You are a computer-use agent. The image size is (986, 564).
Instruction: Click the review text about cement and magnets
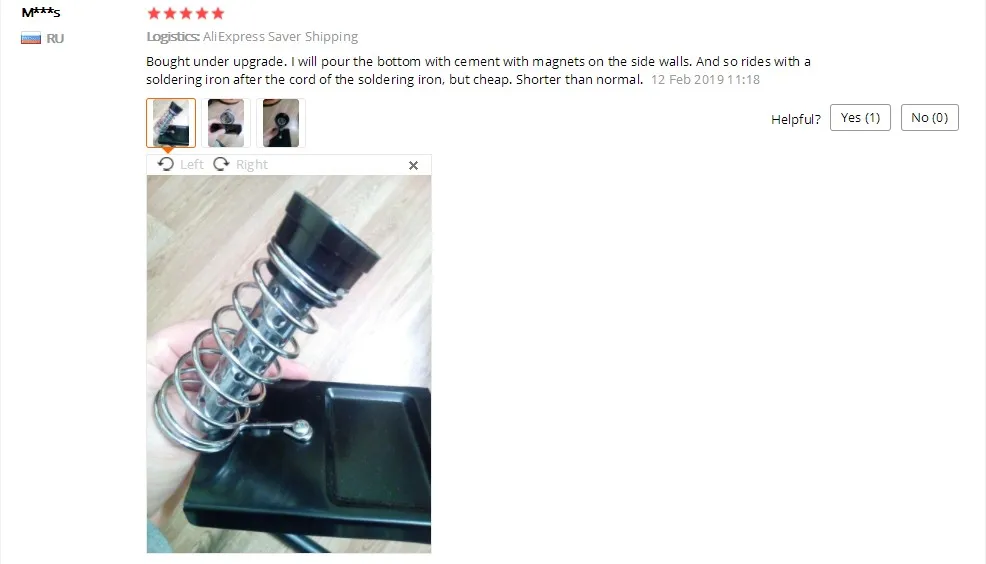(x=478, y=70)
